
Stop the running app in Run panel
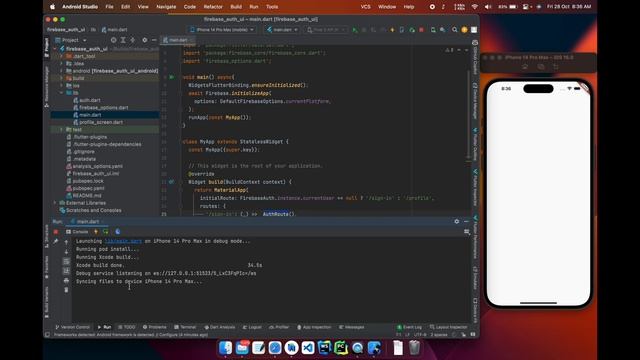pos(56,232)
